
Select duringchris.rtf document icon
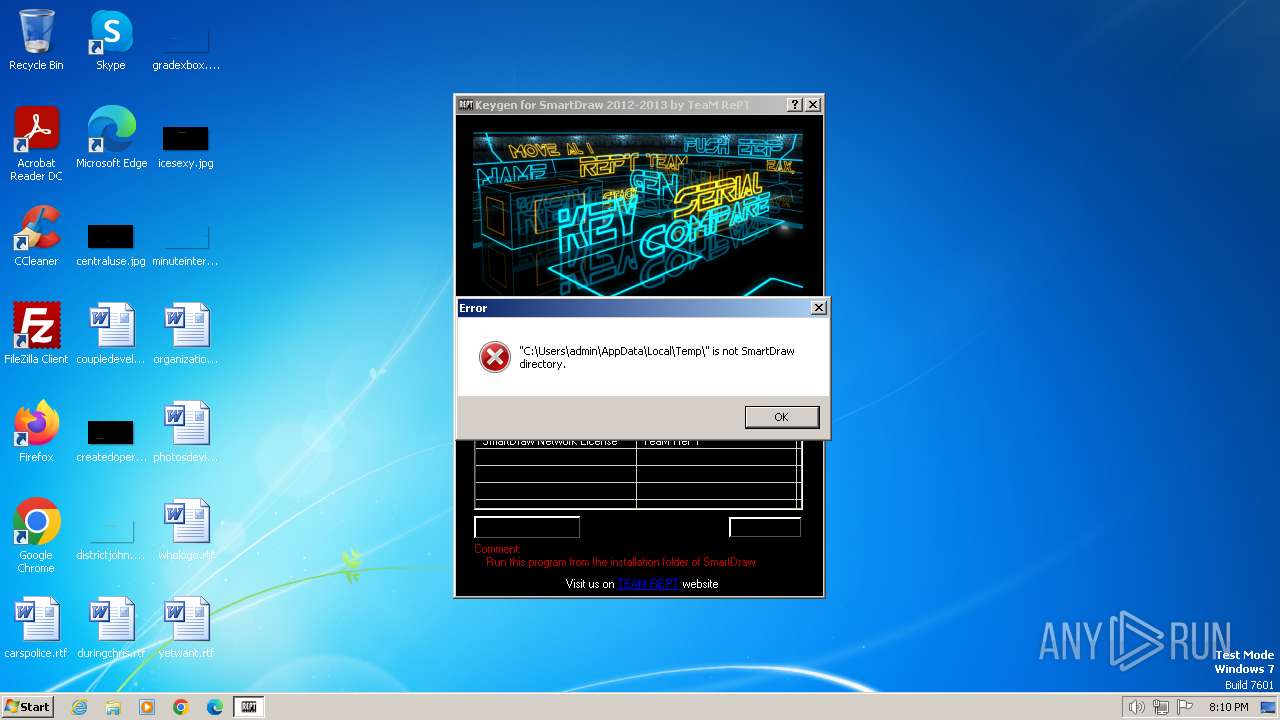[x=111, y=629]
